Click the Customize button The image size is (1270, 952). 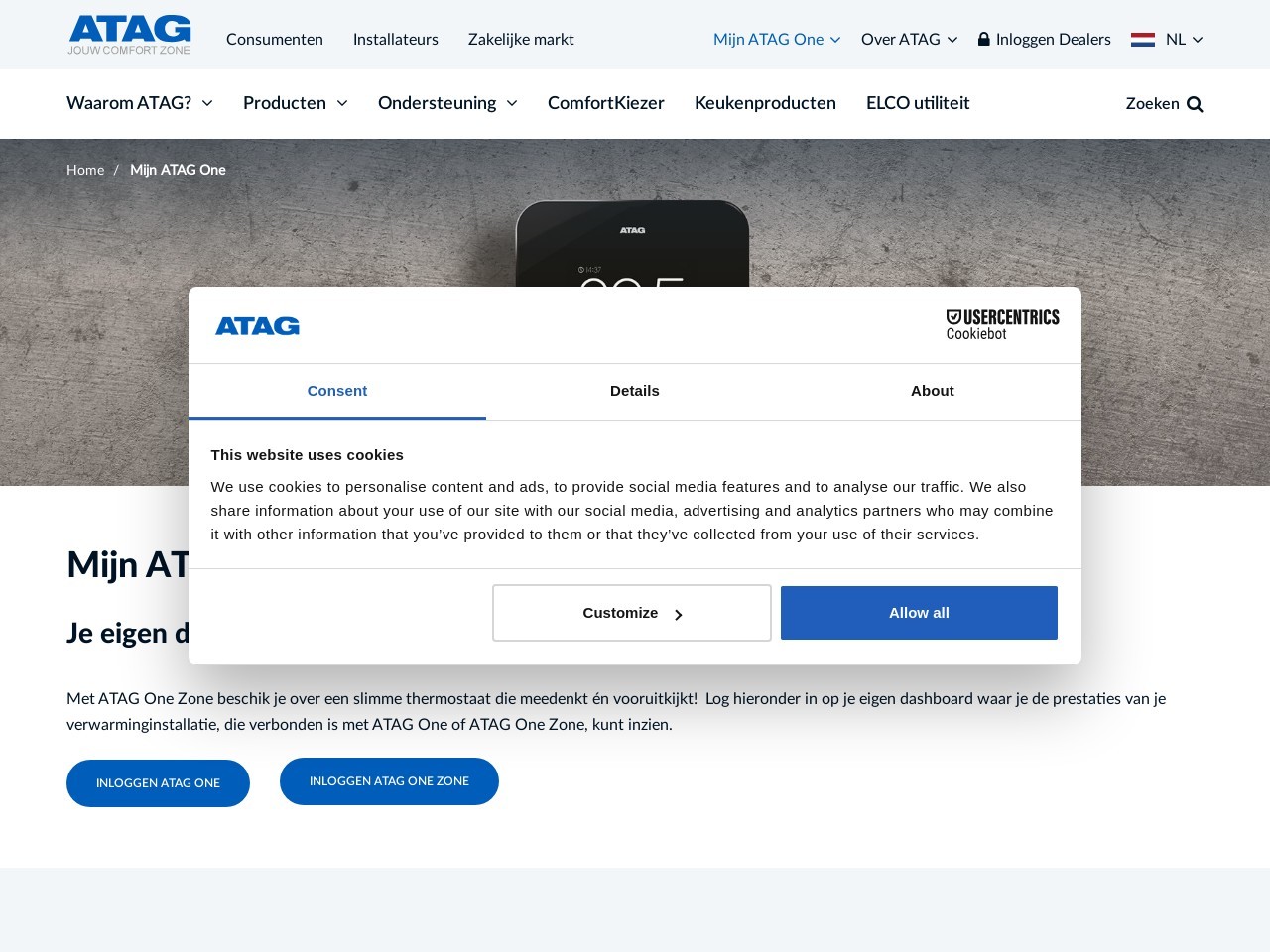pyautogui.click(x=632, y=613)
